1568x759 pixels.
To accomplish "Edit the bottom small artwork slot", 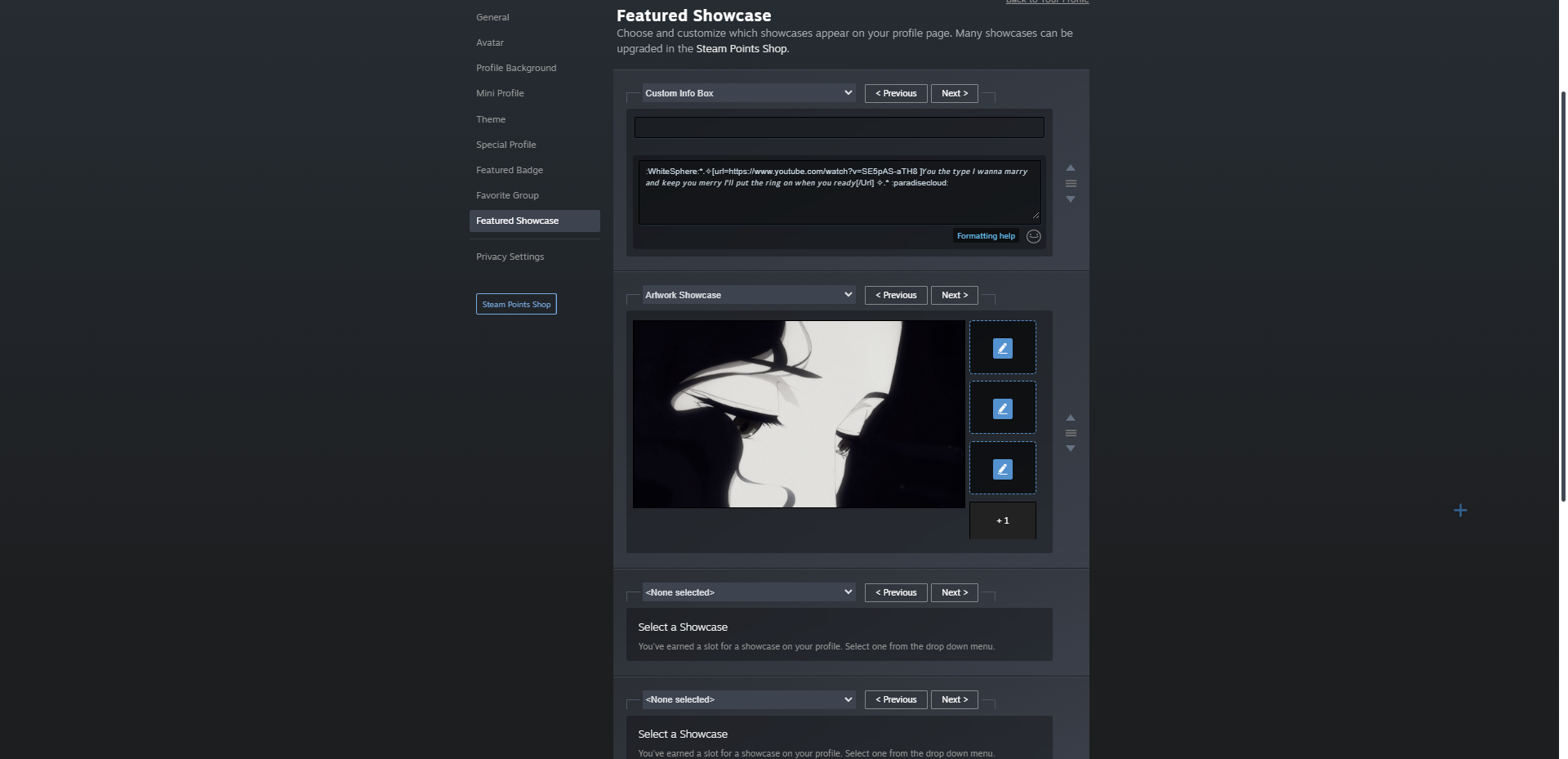I will (1002, 469).
